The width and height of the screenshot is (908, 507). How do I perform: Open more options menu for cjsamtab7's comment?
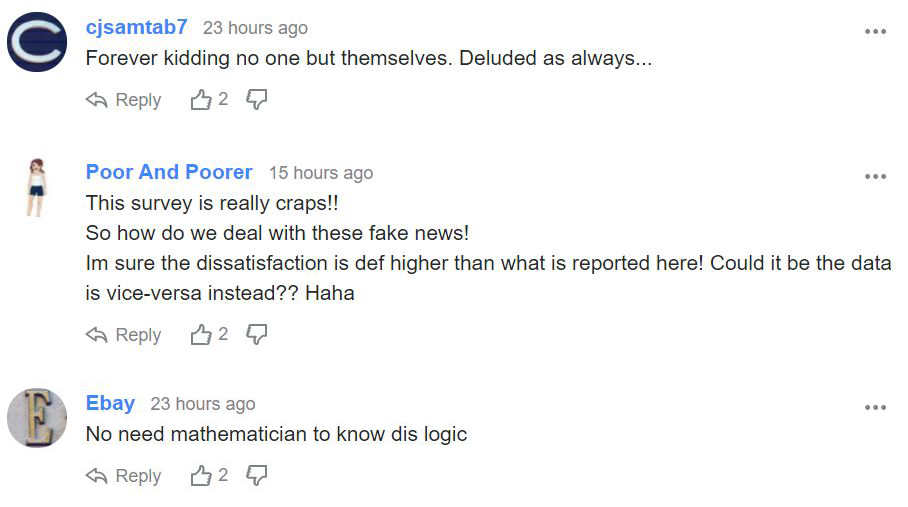(x=875, y=31)
